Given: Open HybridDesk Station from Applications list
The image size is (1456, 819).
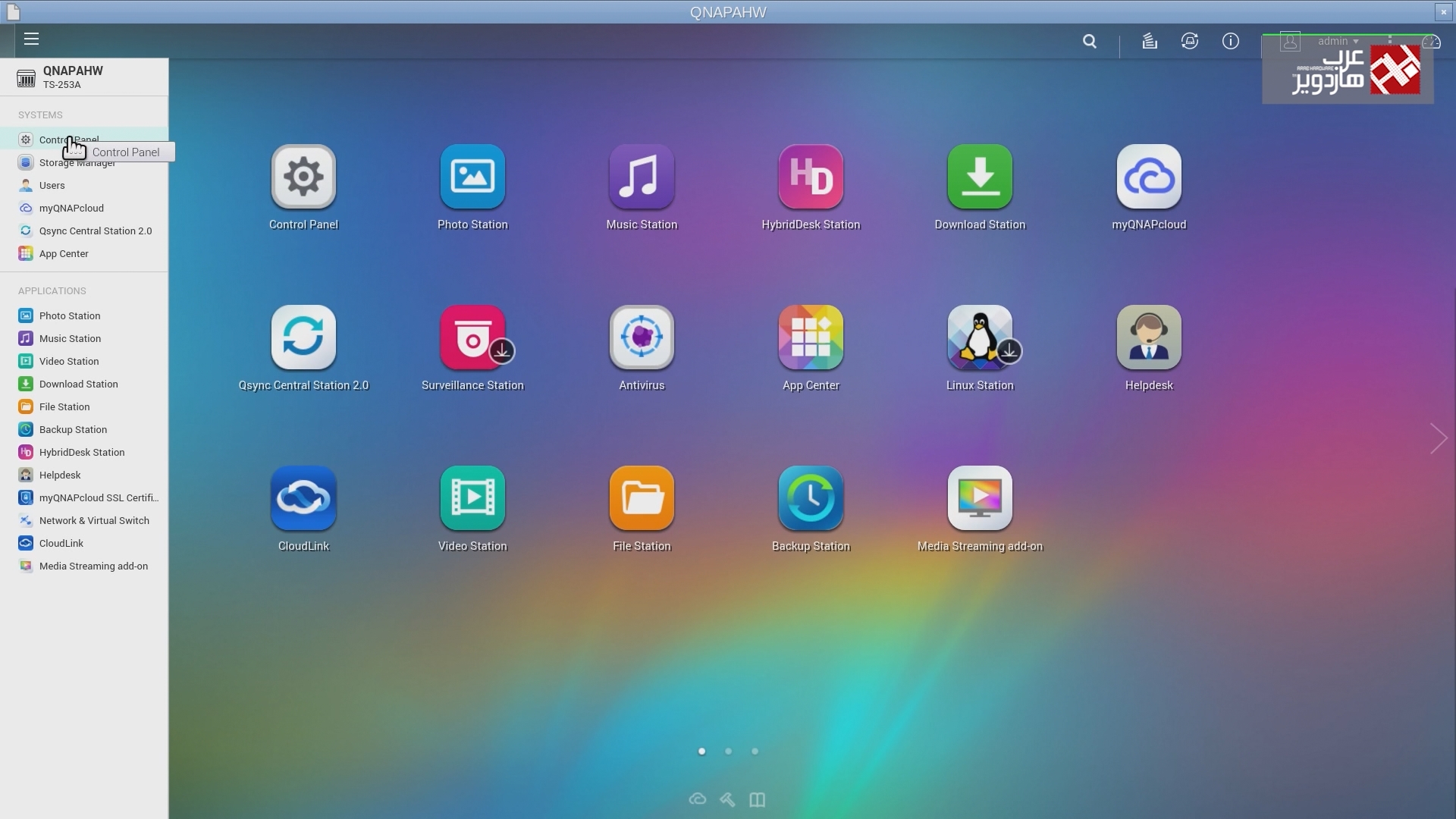Looking at the screenshot, I should [x=84, y=452].
